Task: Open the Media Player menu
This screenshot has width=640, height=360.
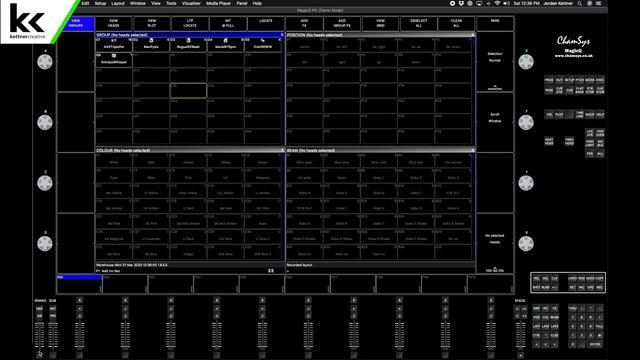Action: click(218, 3)
